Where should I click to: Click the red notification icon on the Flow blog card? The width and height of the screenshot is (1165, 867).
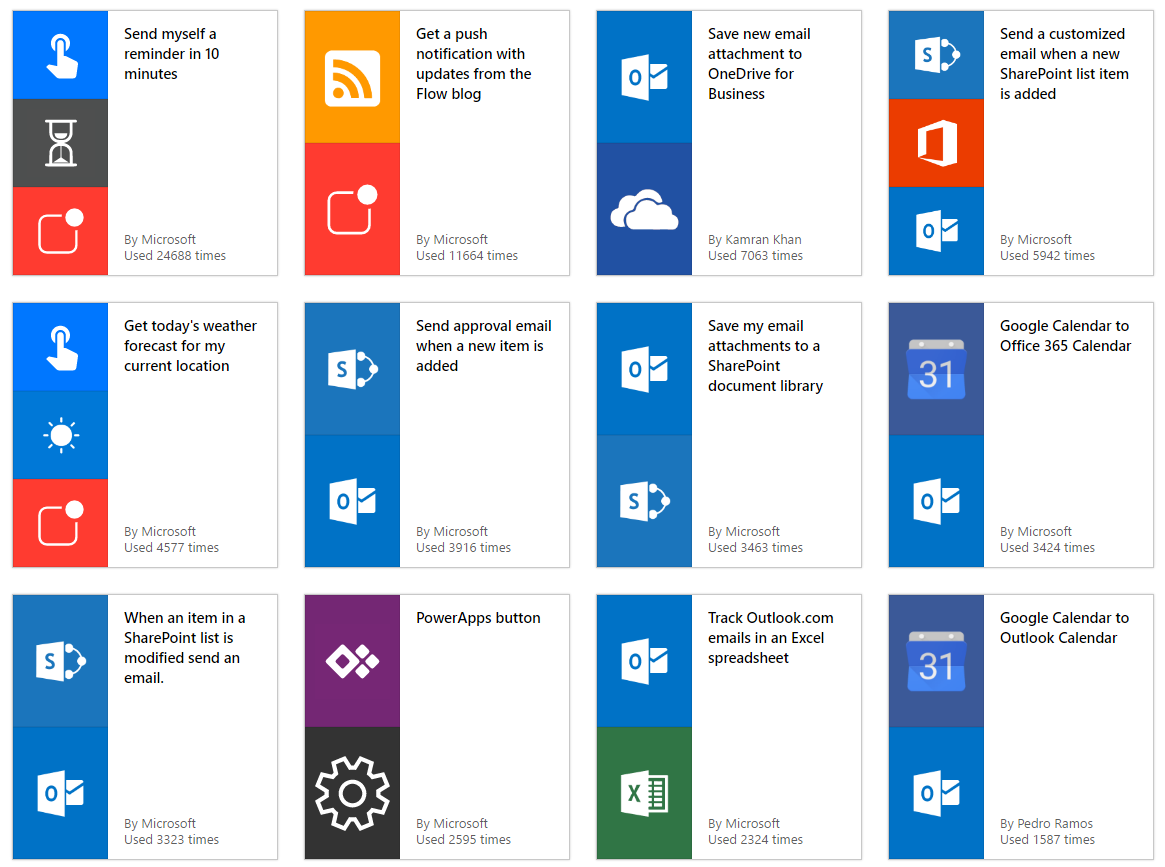pos(352,209)
